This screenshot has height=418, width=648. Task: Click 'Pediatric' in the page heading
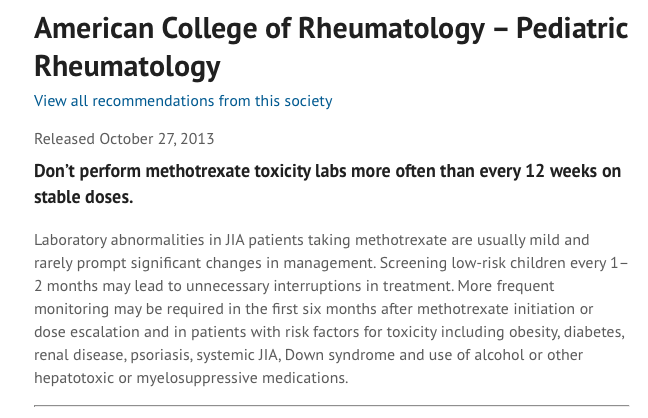[x=572, y=28]
